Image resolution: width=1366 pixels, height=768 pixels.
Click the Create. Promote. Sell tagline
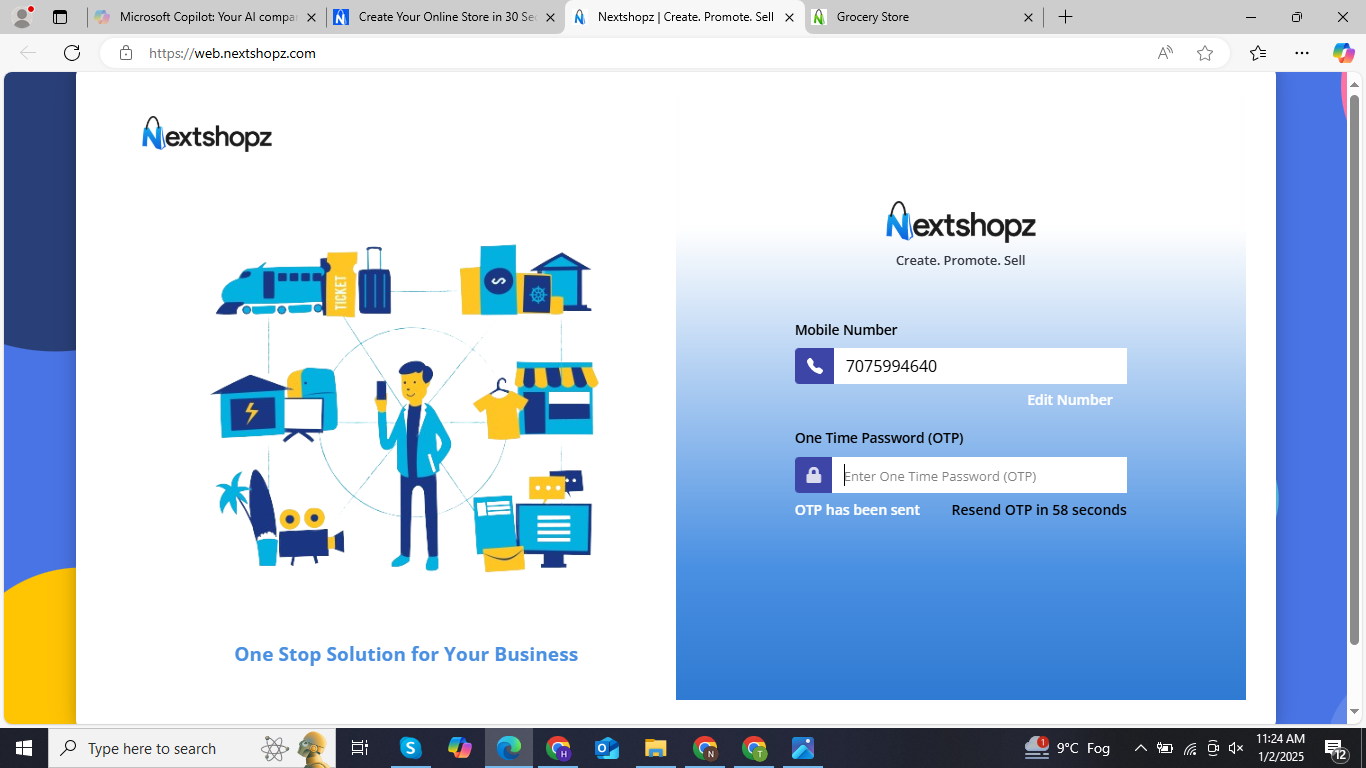pyautogui.click(x=961, y=261)
